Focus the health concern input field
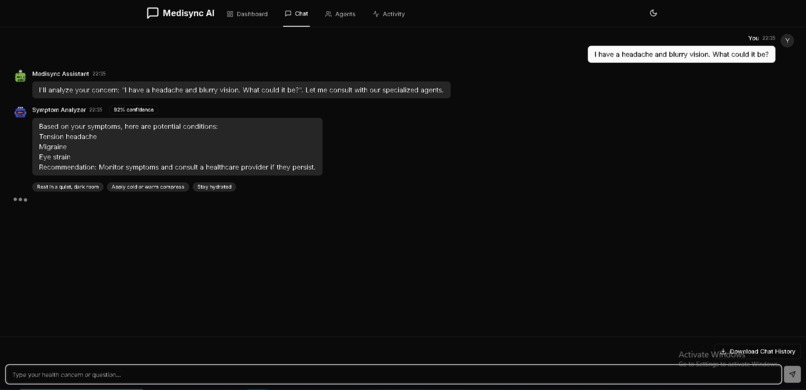This screenshot has width=806, height=390. coord(393,375)
